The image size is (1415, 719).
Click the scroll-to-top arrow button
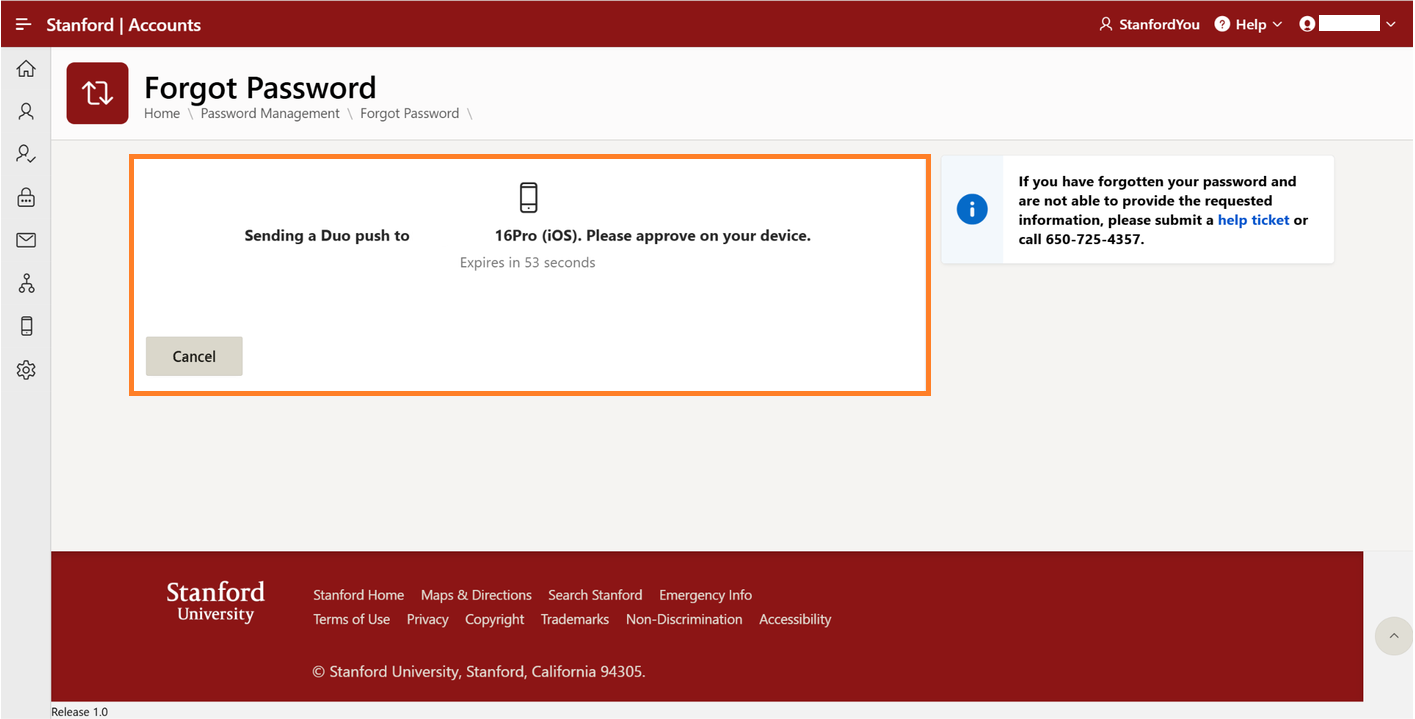coord(1394,636)
